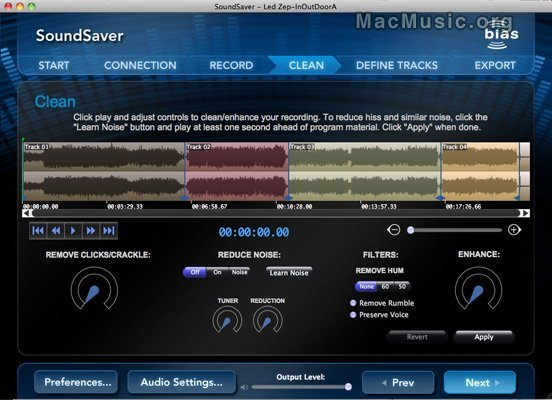Open Audio Settings dialog
The width and height of the screenshot is (552, 400).
point(182,382)
